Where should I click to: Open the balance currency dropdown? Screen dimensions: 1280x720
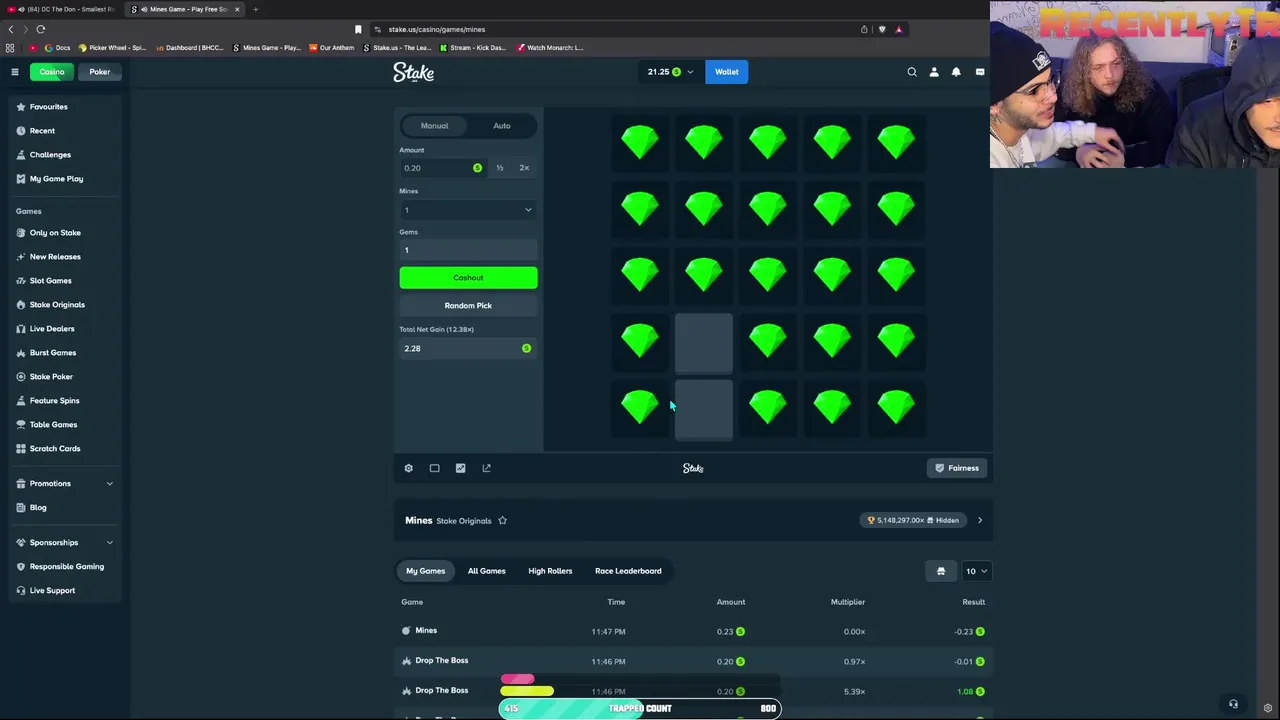(671, 72)
